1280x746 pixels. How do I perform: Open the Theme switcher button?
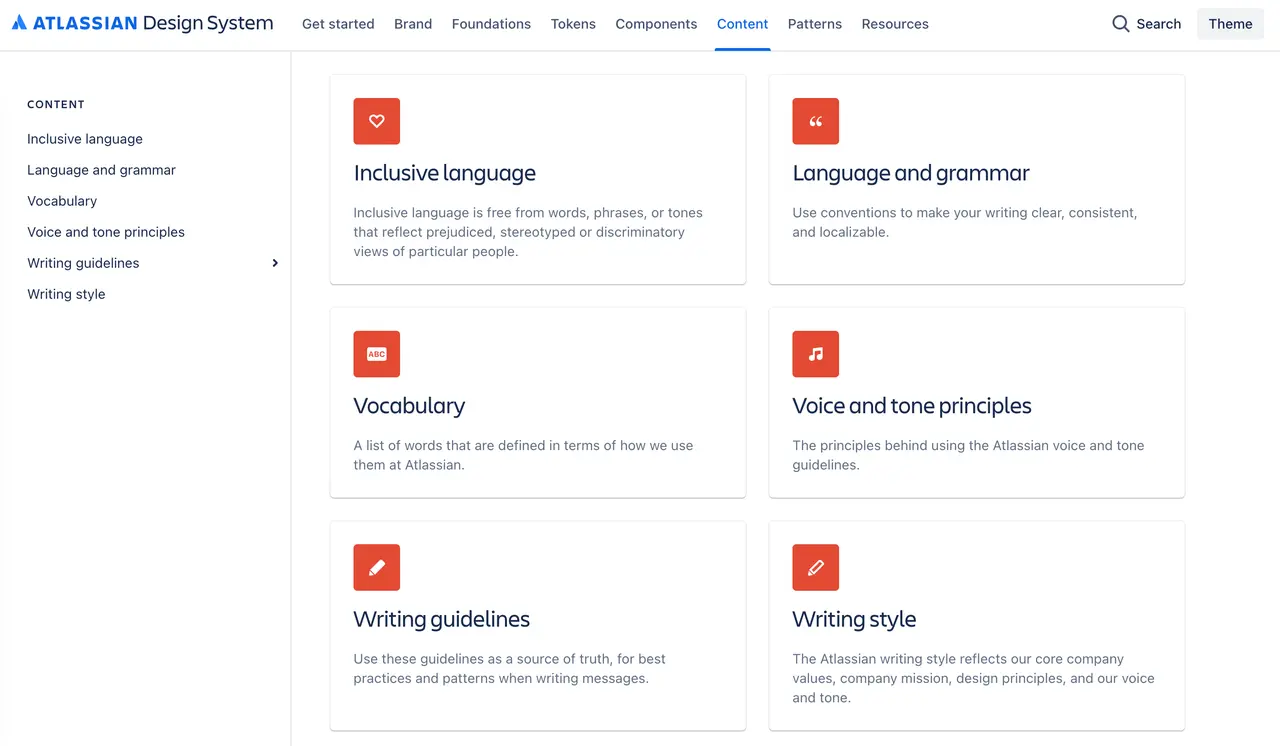click(x=1230, y=24)
